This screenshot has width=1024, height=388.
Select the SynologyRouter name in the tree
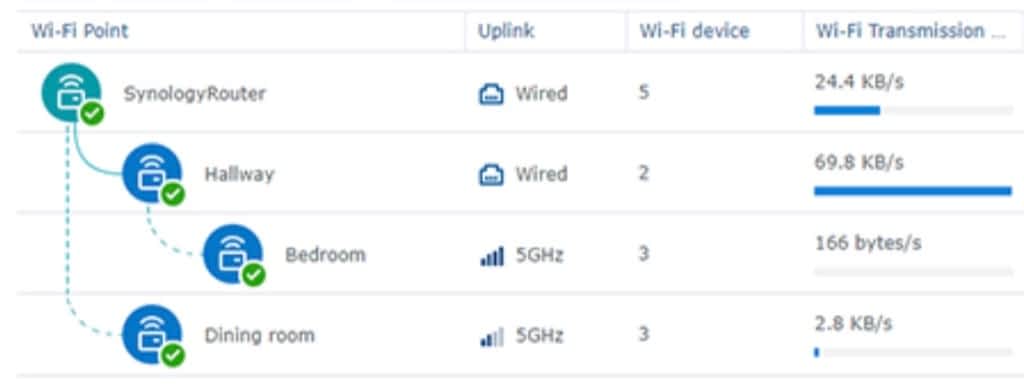tap(195, 93)
